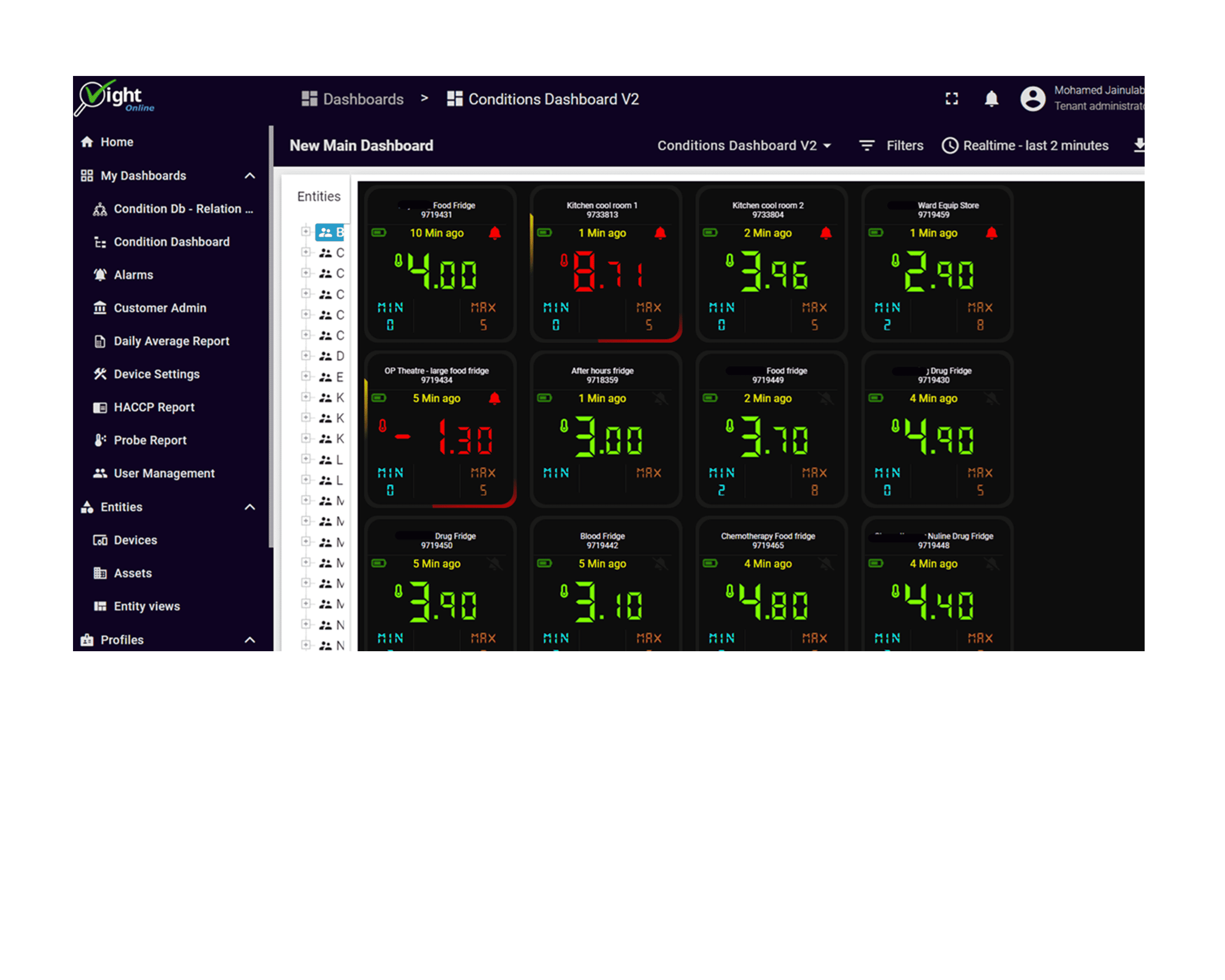
Task: Click the Filters funnel icon
Action: click(x=866, y=146)
